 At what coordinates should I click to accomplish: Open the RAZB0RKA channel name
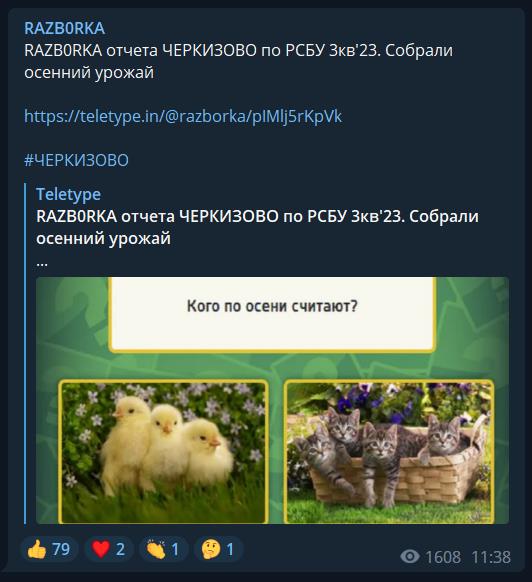pyautogui.click(x=65, y=29)
